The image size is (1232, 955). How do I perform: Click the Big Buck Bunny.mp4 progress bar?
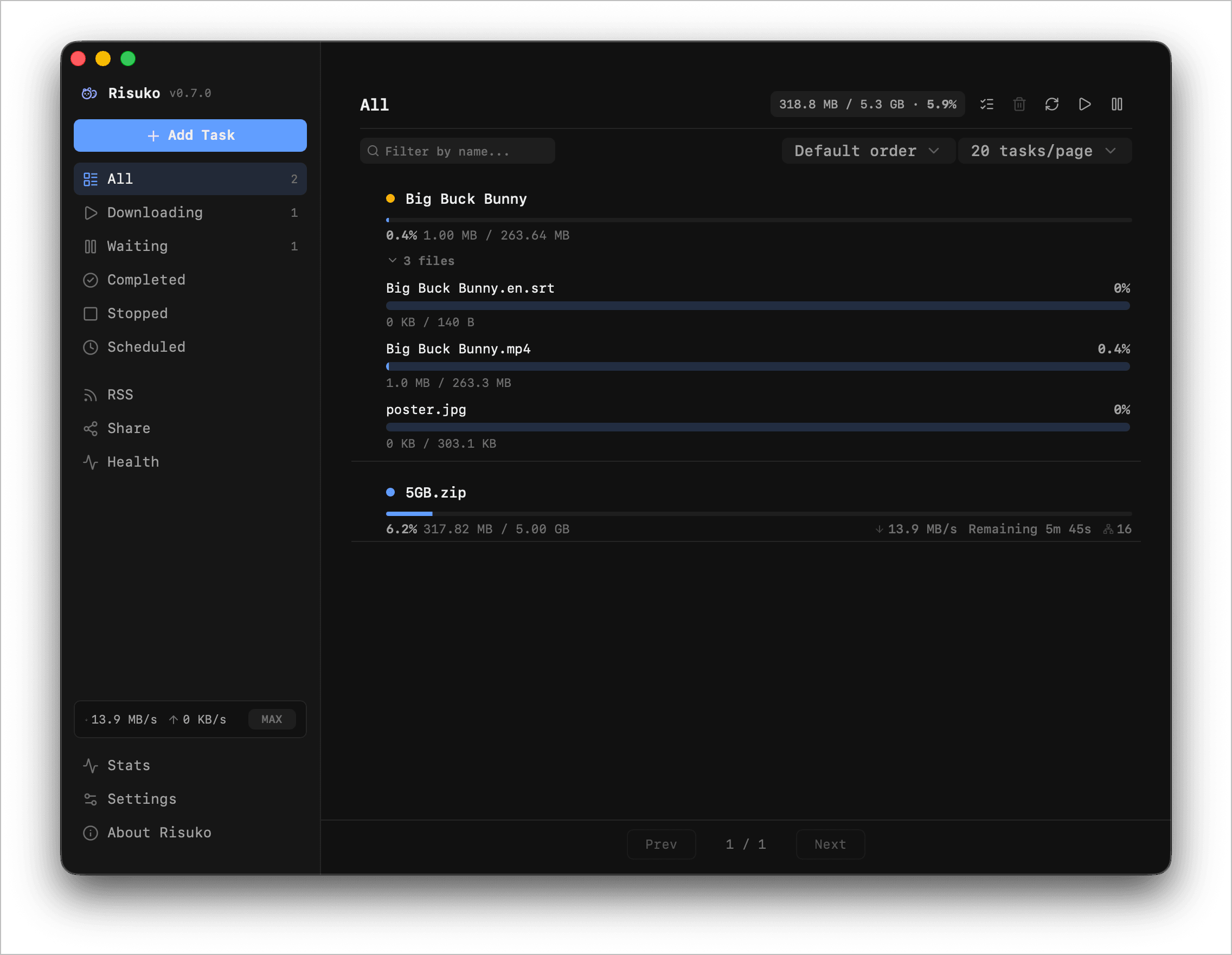pyautogui.click(x=758, y=366)
